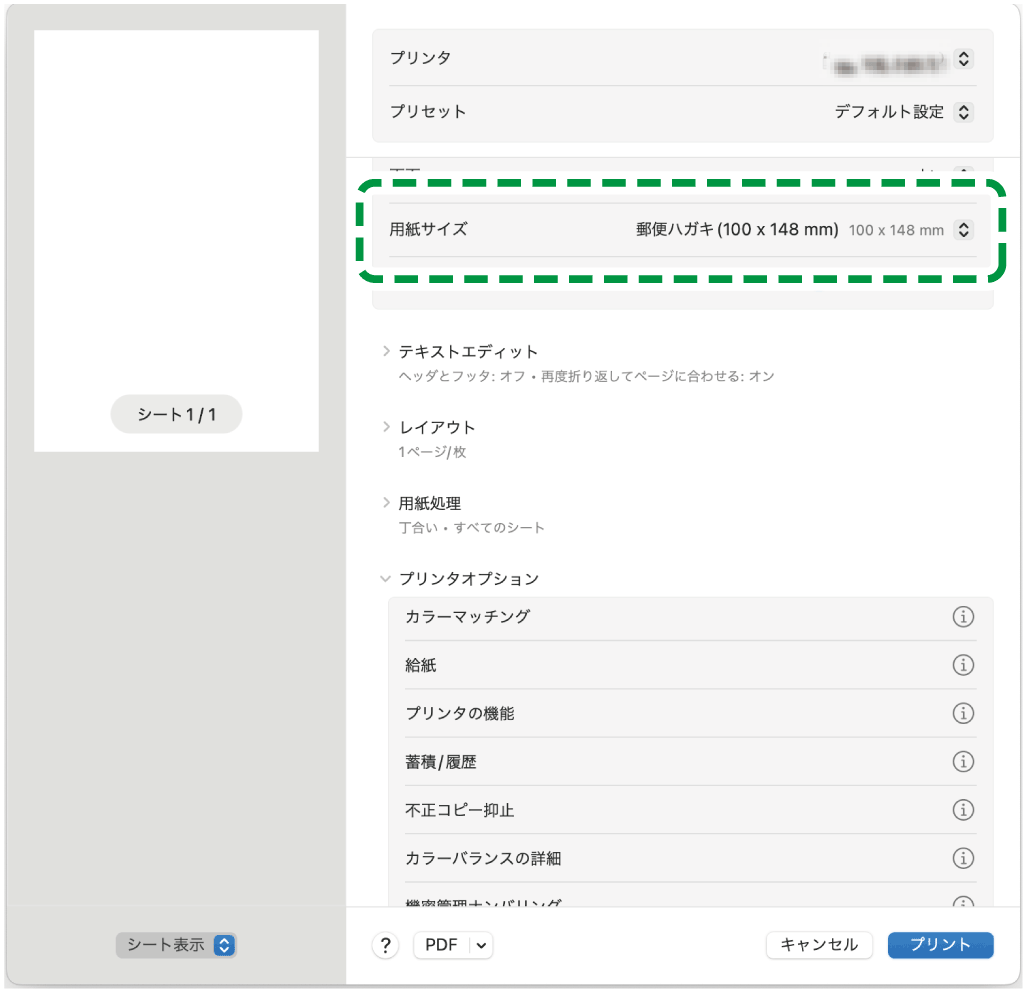Image resolution: width=1028 pixels, height=997 pixels.
Task: Click the プリント button
Action: [939, 944]
